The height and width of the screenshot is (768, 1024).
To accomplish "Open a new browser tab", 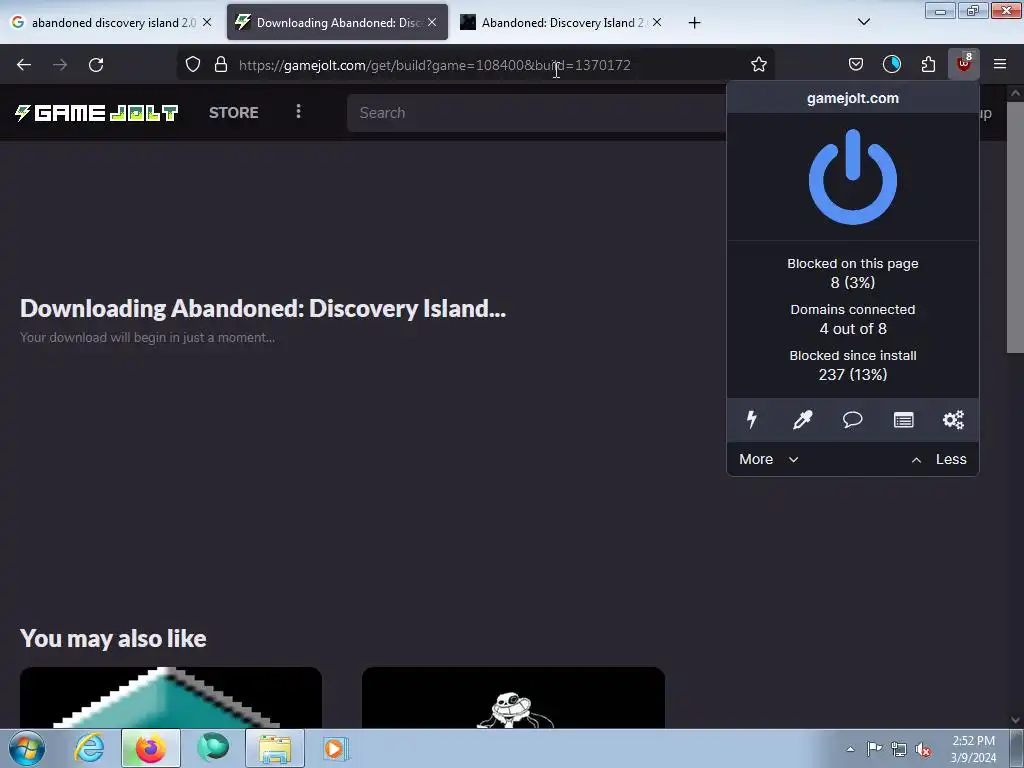I will click(694, 23).
